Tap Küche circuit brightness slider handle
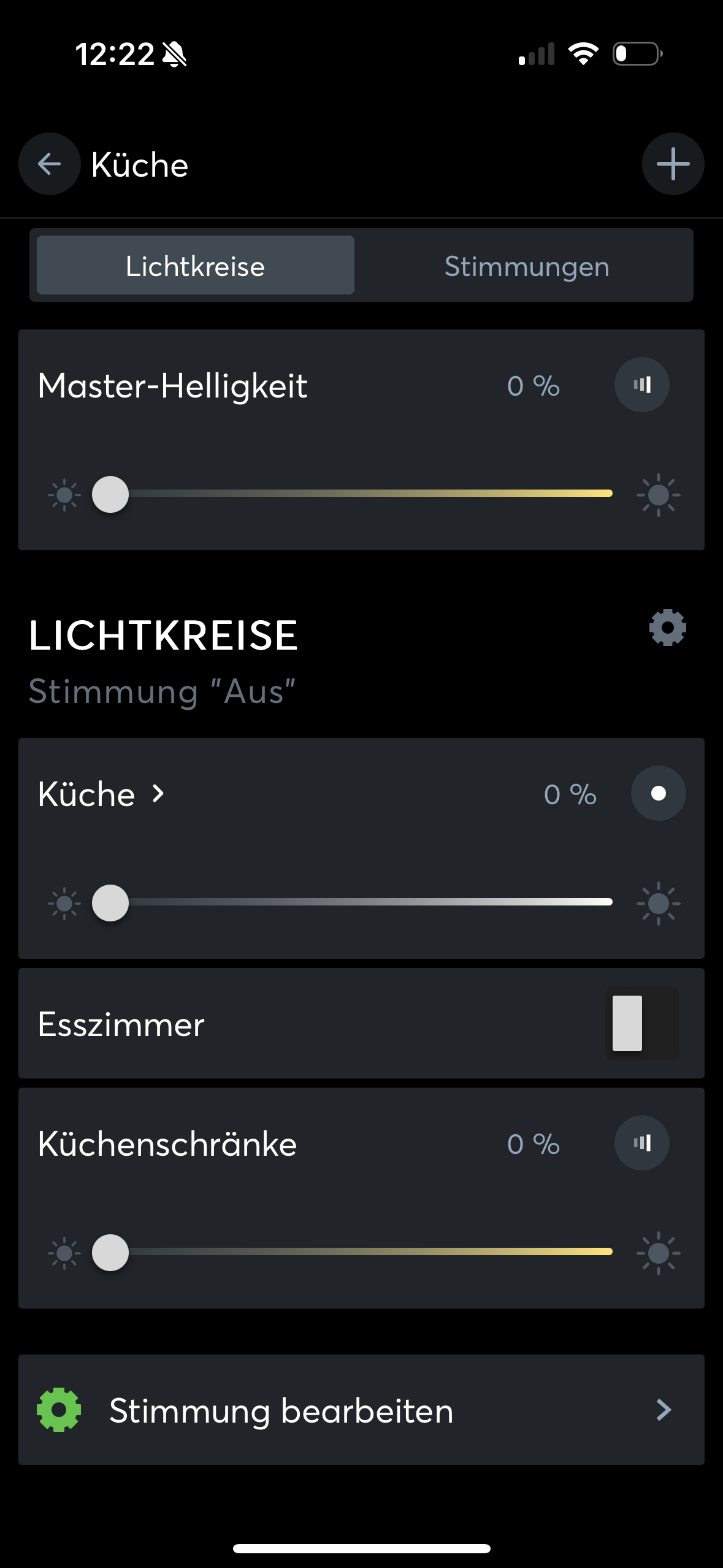The width and height of the screenshot is (723, 1568). click(110, 903)
